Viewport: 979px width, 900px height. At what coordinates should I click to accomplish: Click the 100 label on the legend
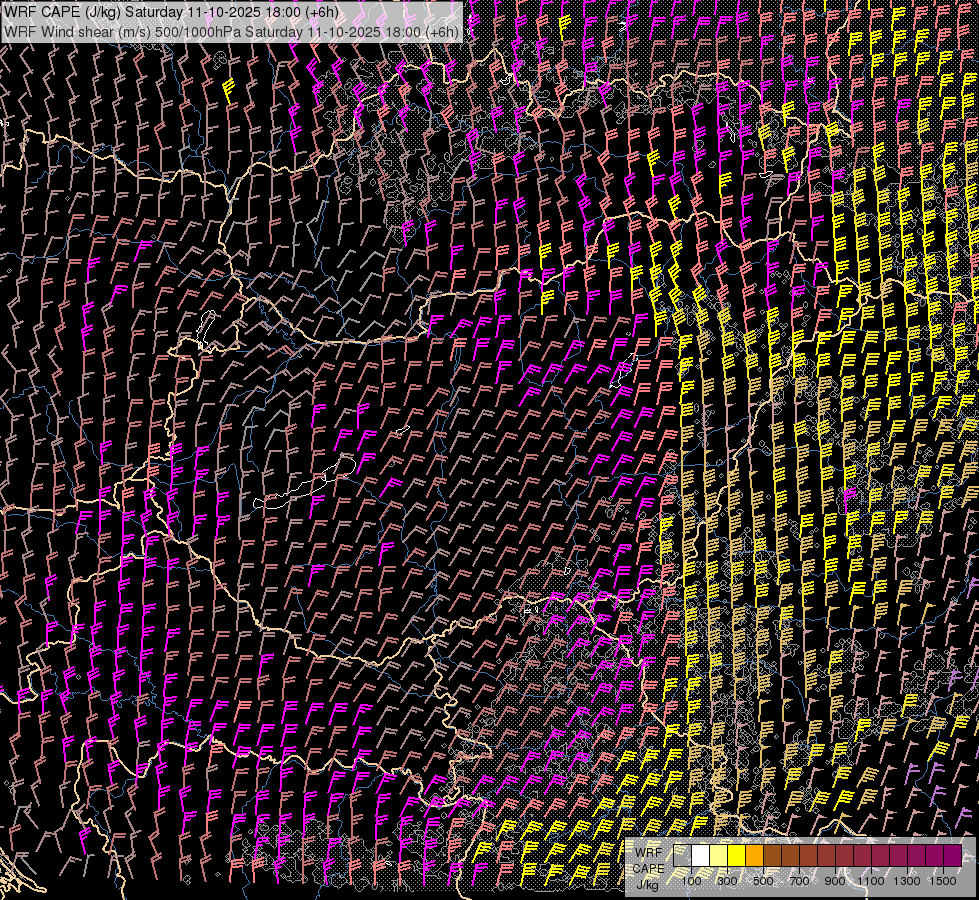[691, 881]
